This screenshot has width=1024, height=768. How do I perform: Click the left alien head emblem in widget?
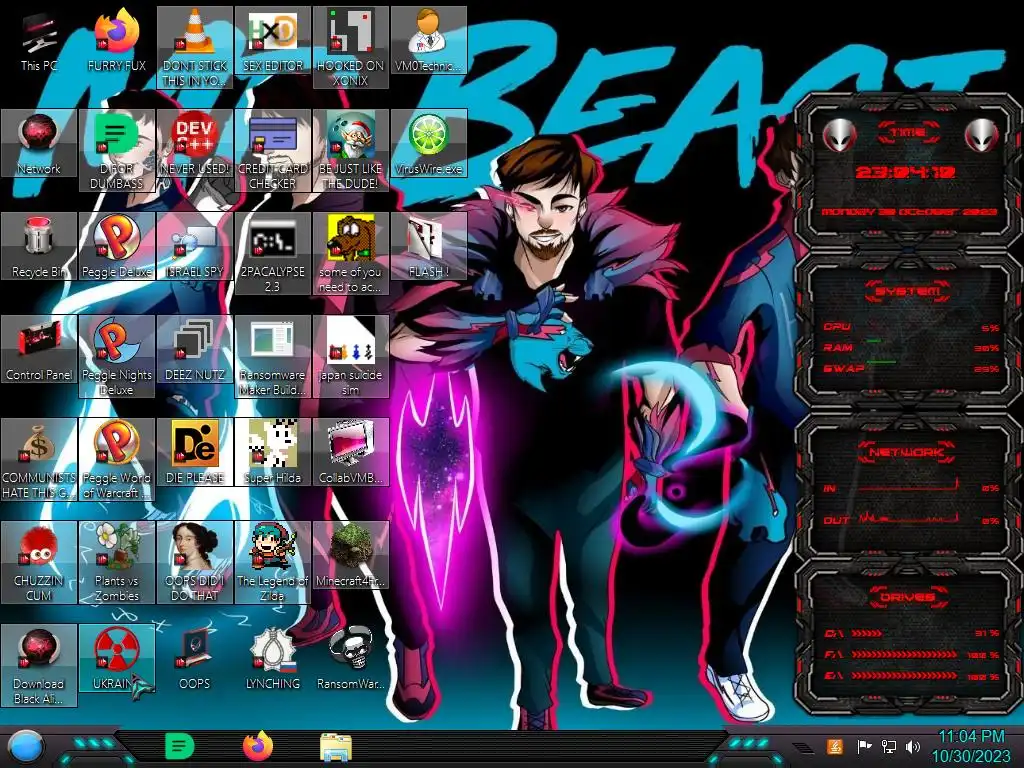(x=840, y=136)
